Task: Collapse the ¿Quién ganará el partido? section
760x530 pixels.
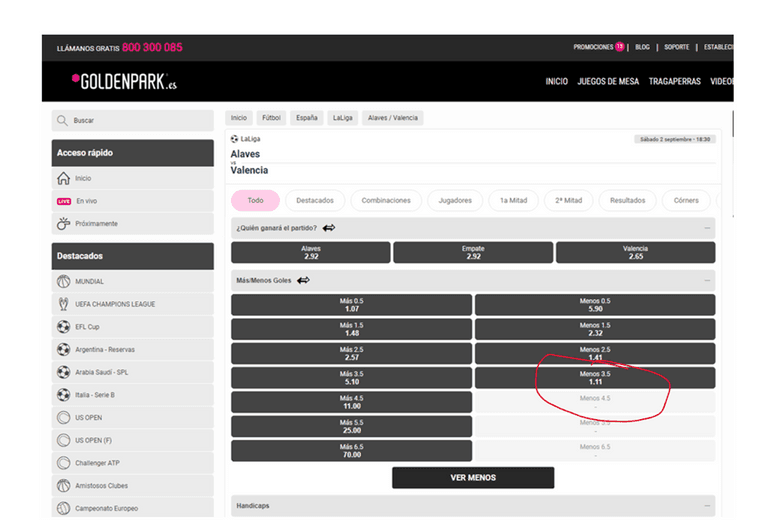Action: [707, 228]
